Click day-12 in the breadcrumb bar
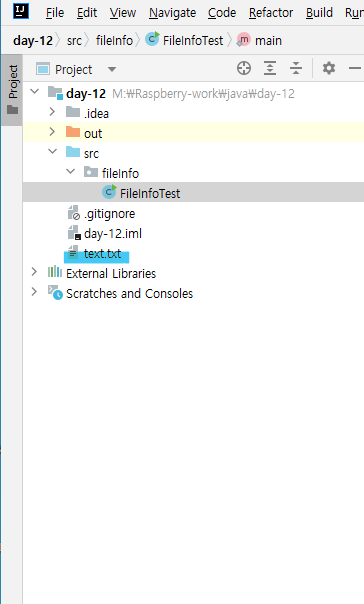The image size is (364, 604). tap(33, 40)
